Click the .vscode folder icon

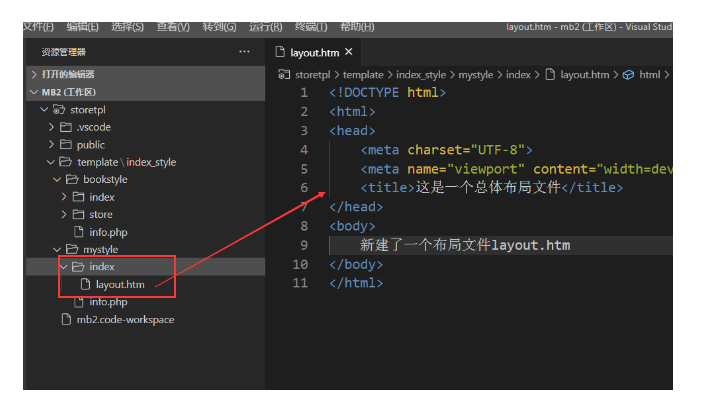[66, 127]
